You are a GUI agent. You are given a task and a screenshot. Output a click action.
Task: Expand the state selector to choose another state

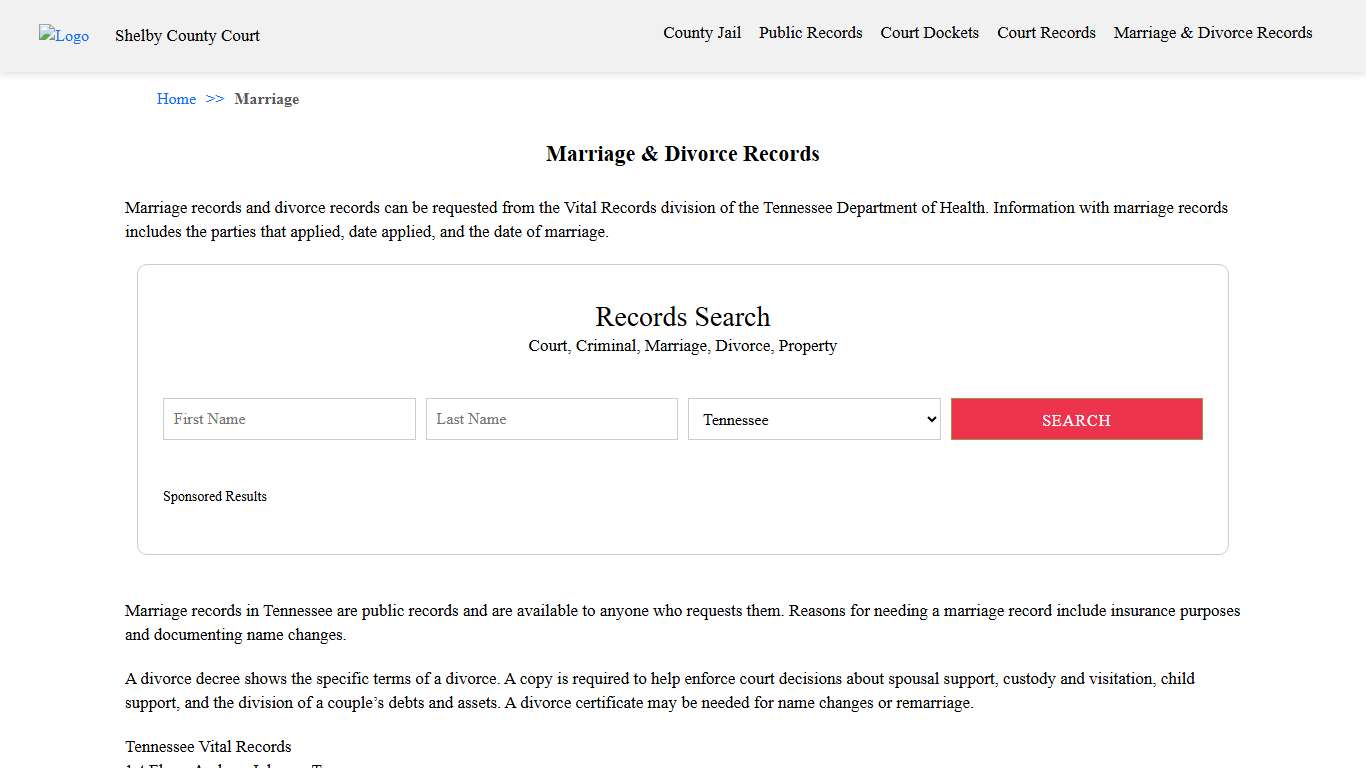pos(813,419)
